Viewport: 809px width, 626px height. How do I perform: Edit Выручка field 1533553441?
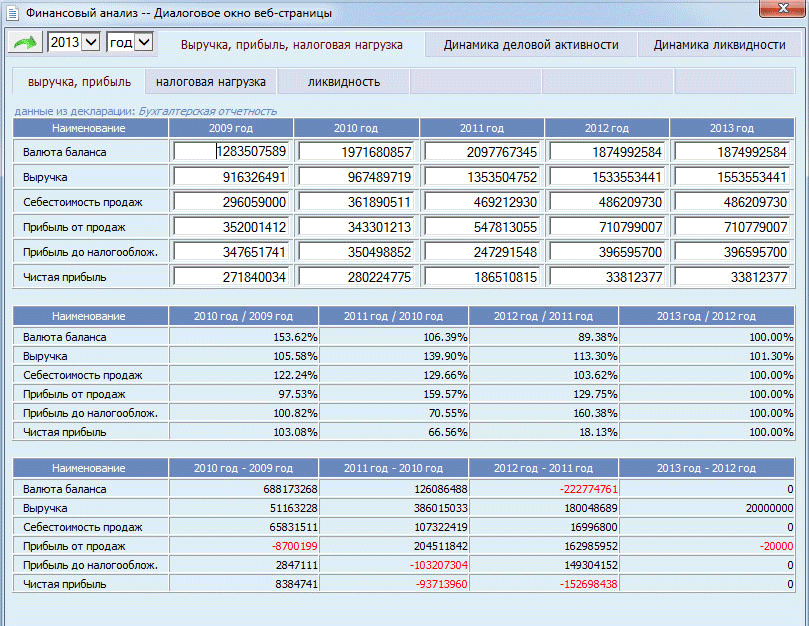click(x=607, y=177)
